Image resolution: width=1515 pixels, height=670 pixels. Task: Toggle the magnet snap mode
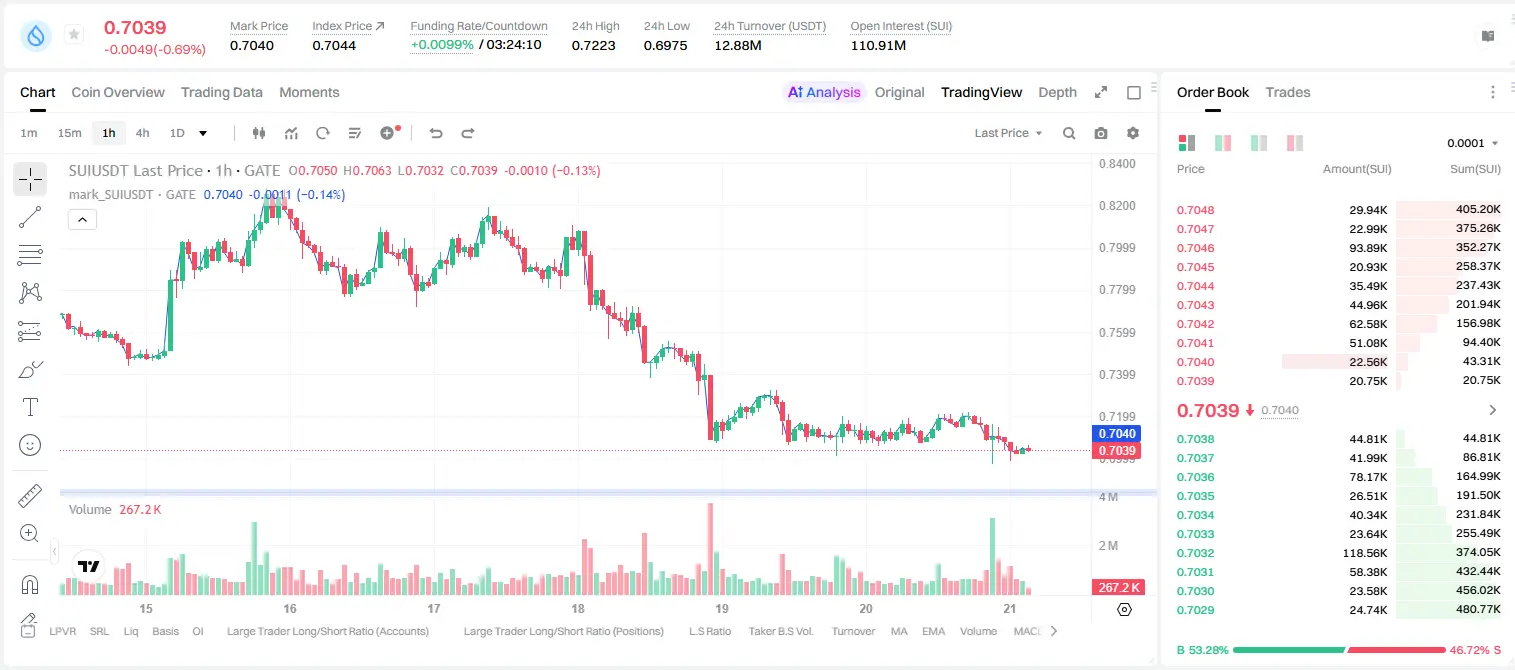tap(30, 584)
